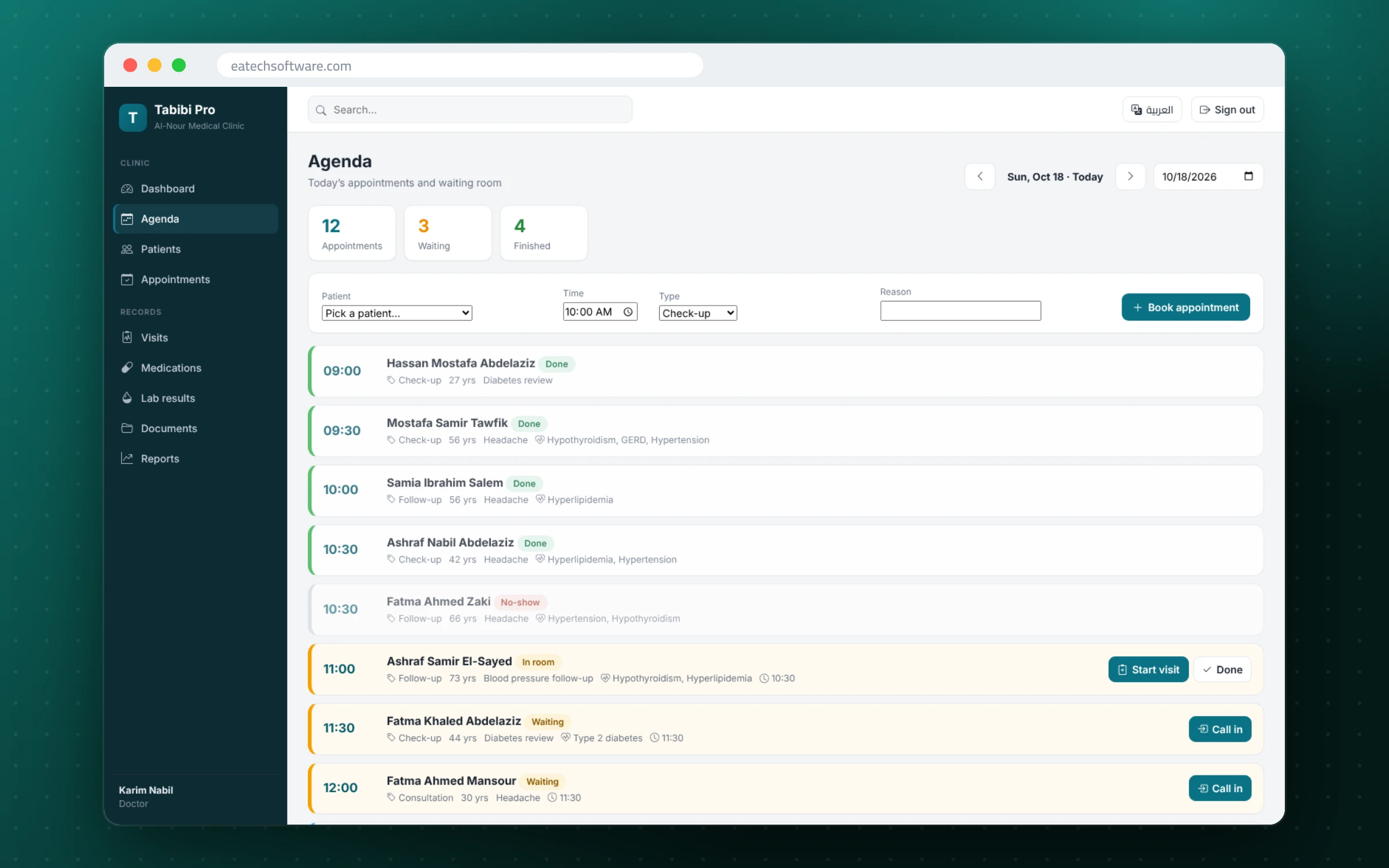1389x868 pixels.
Task: Call in Fatma Khaled Abdelaziz
Action: 1220,729
